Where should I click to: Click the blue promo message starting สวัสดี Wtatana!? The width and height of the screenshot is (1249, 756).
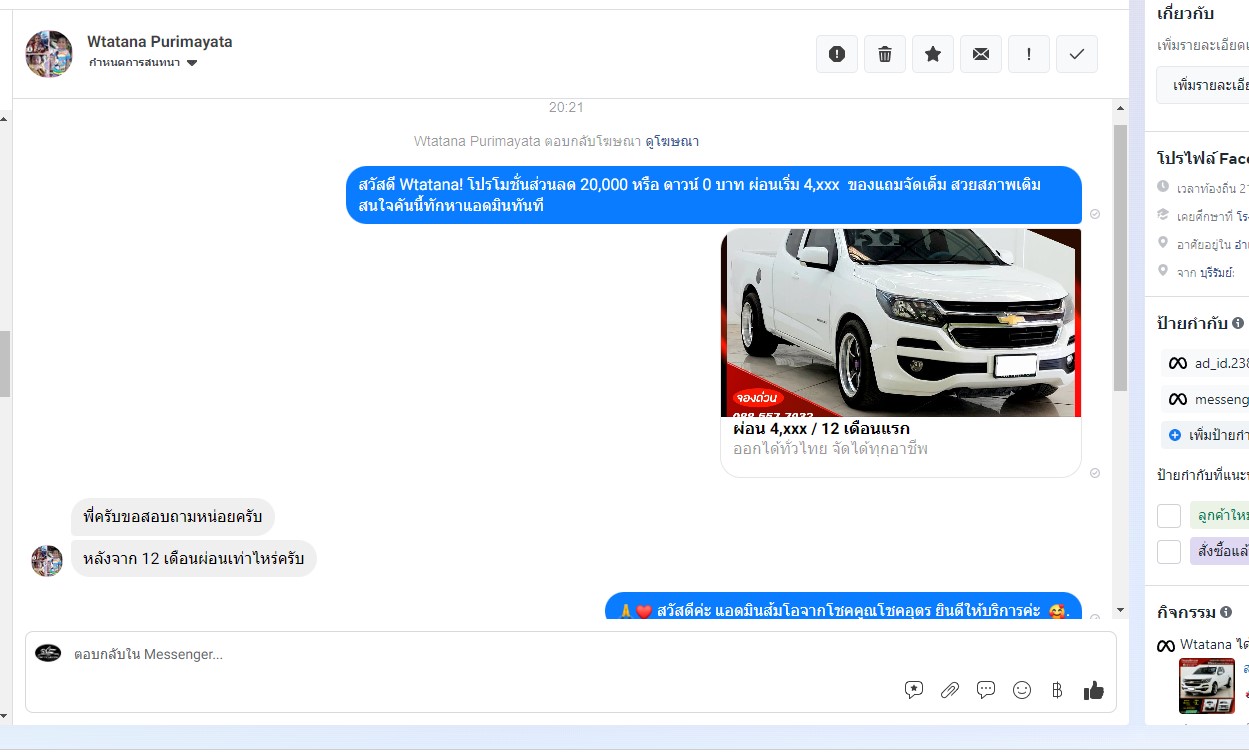714,195
